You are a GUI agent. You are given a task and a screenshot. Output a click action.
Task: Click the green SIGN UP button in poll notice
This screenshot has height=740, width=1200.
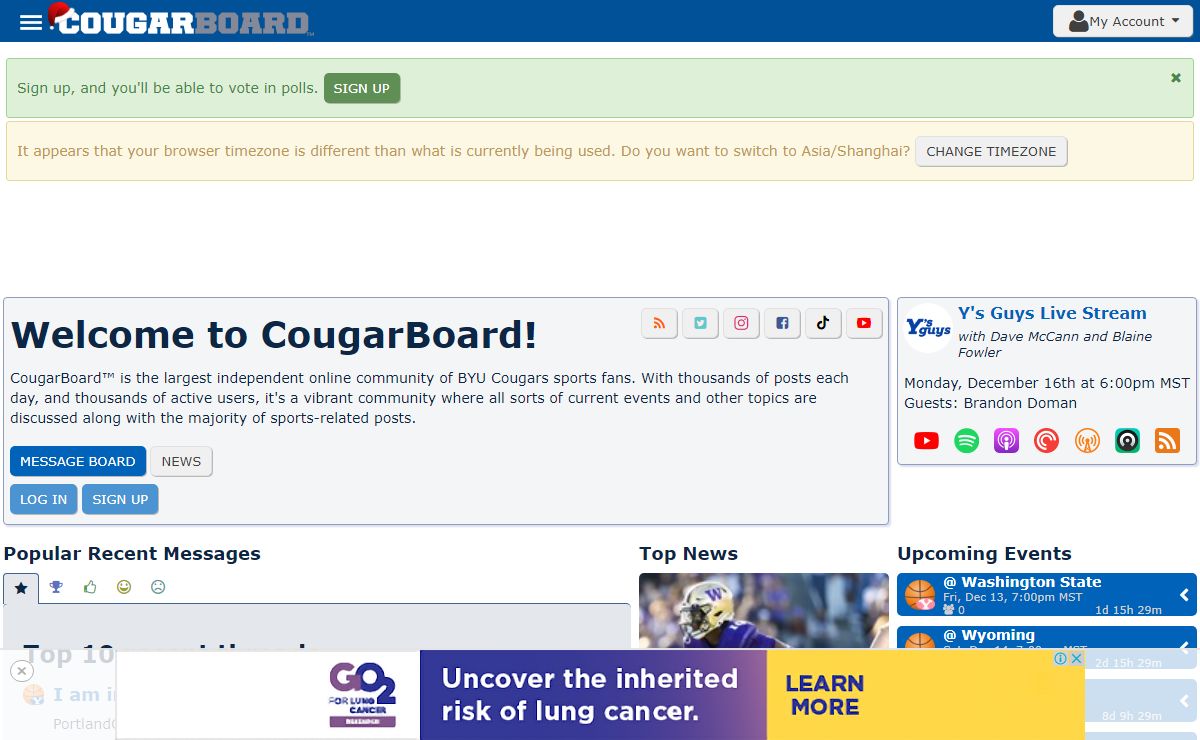(x=362, y=88)
